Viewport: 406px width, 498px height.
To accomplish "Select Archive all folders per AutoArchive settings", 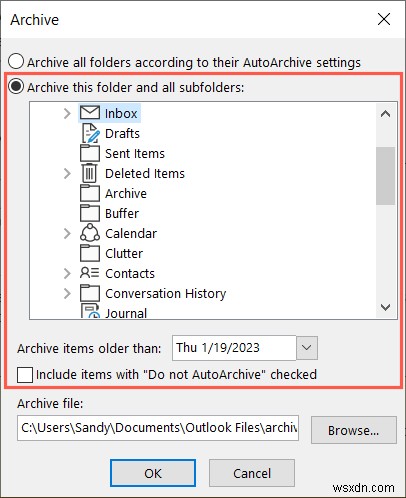I will pos(16,62).
